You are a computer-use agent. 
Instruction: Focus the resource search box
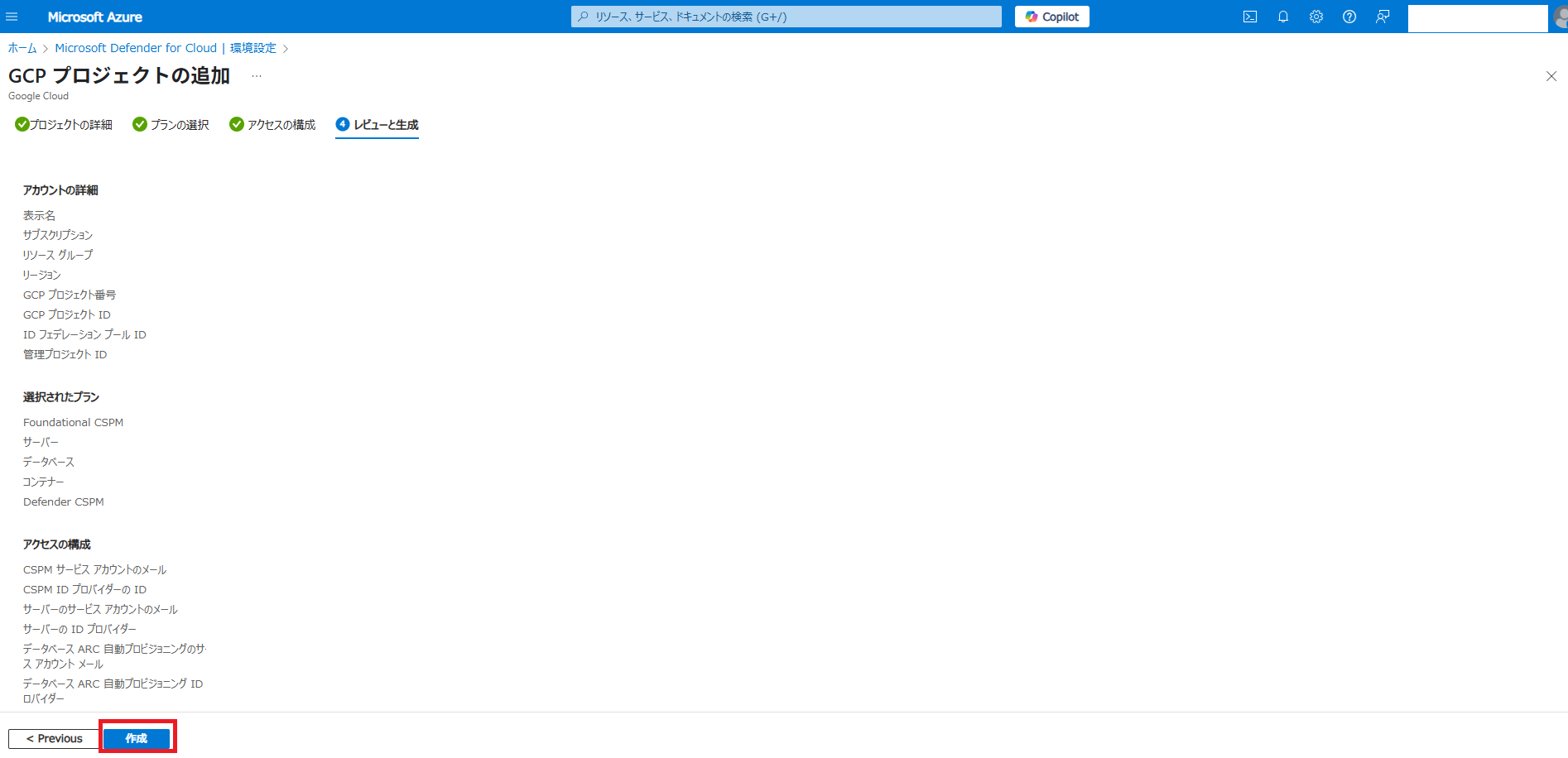click(x=786, y=17)
